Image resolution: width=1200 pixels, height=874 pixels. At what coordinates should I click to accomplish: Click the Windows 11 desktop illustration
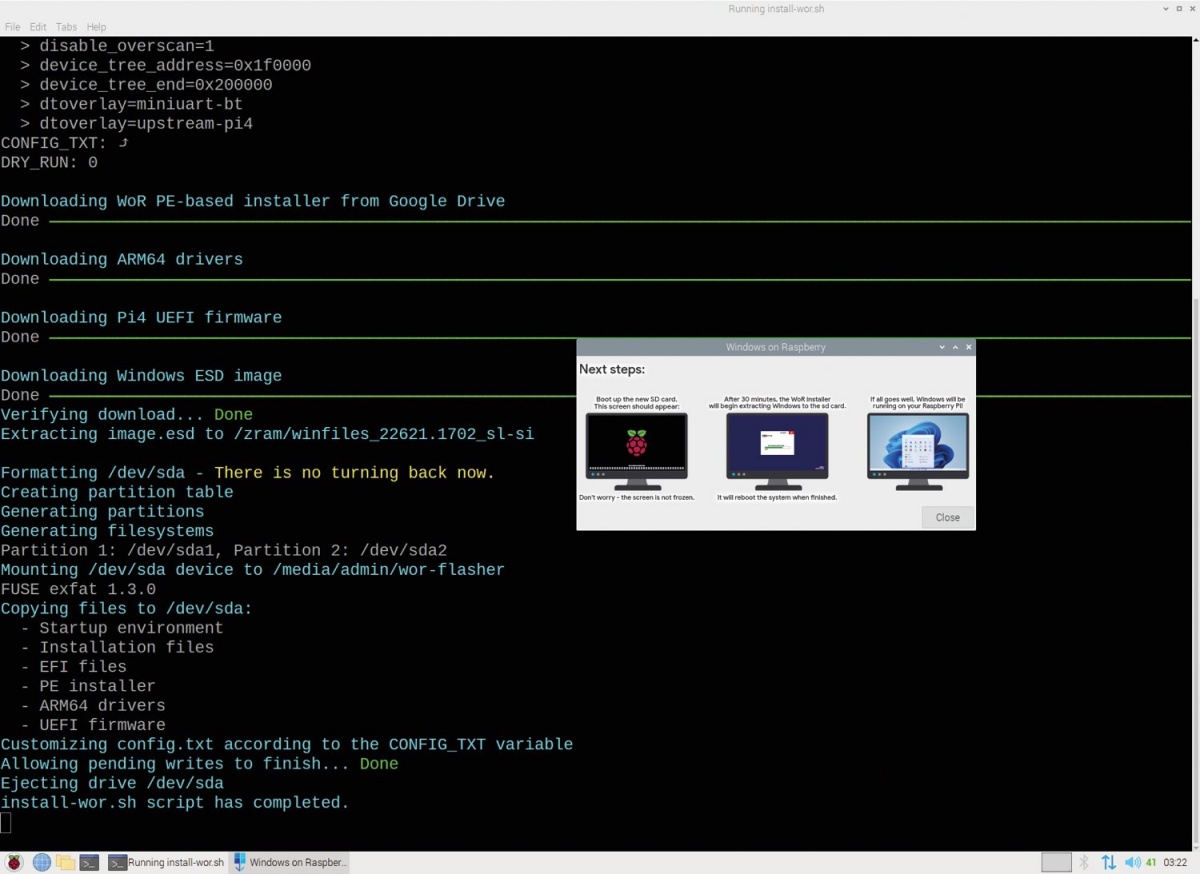(x=918, y=450)
